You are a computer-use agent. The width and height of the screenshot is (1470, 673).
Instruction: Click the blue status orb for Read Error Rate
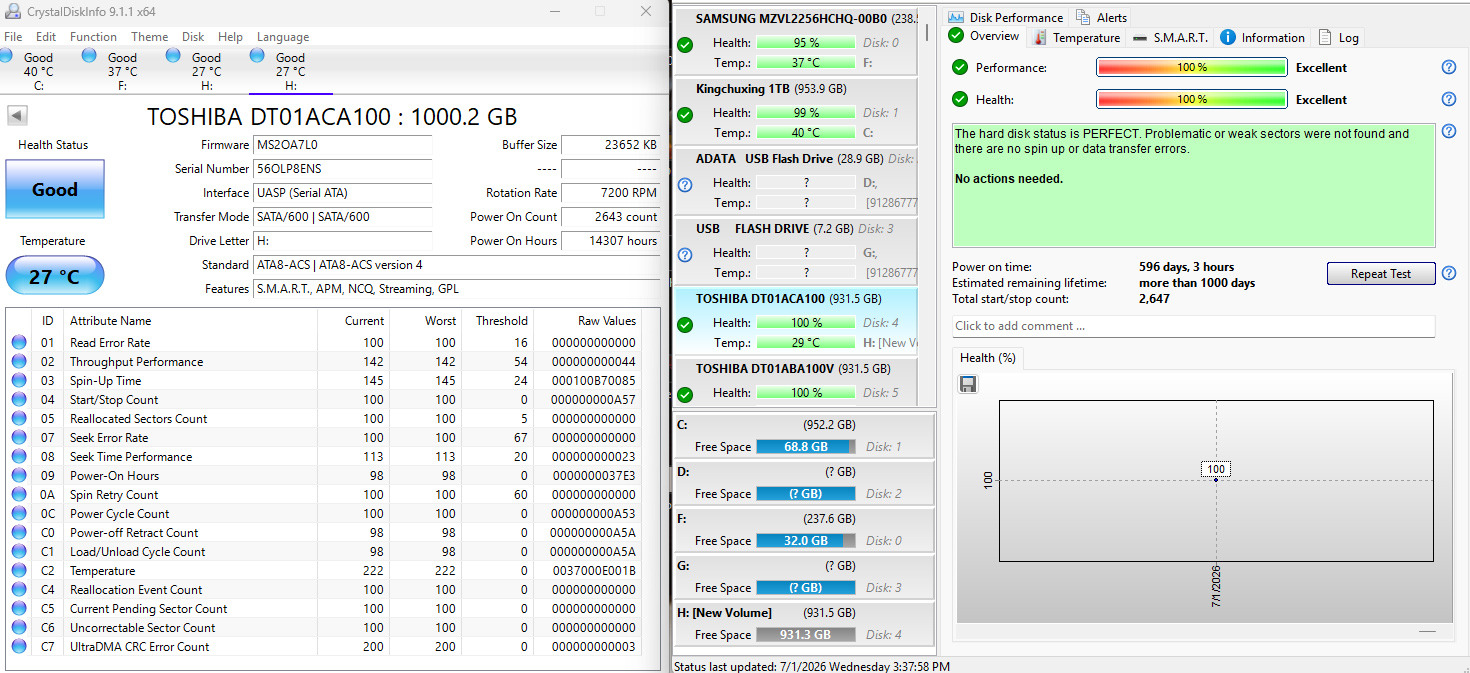(18, 343)
